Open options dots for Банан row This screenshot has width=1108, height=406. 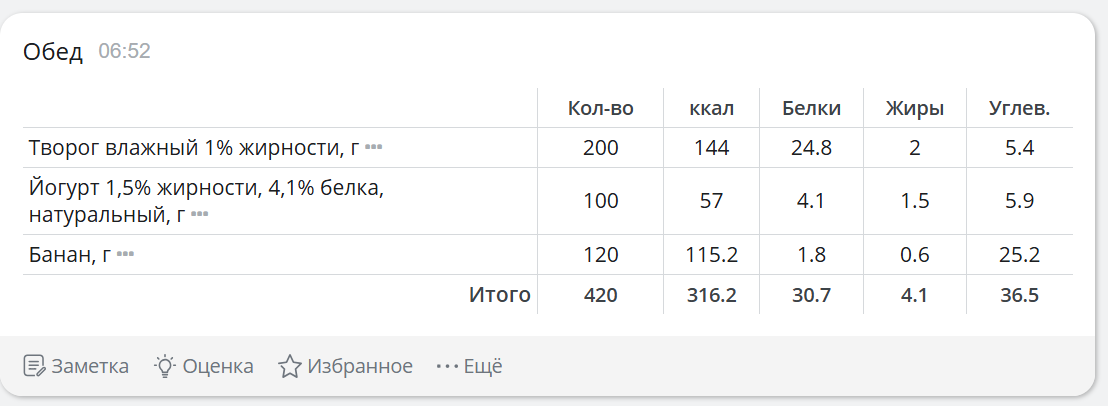coord(125,255)
